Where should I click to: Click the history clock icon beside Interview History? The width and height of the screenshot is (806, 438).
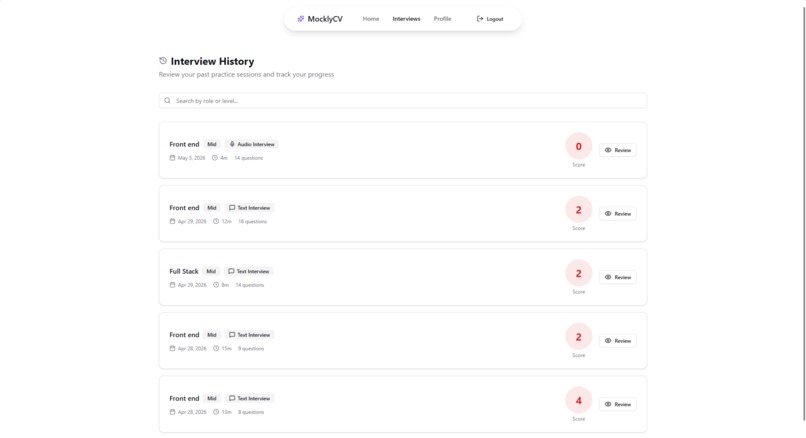point(163,61)
